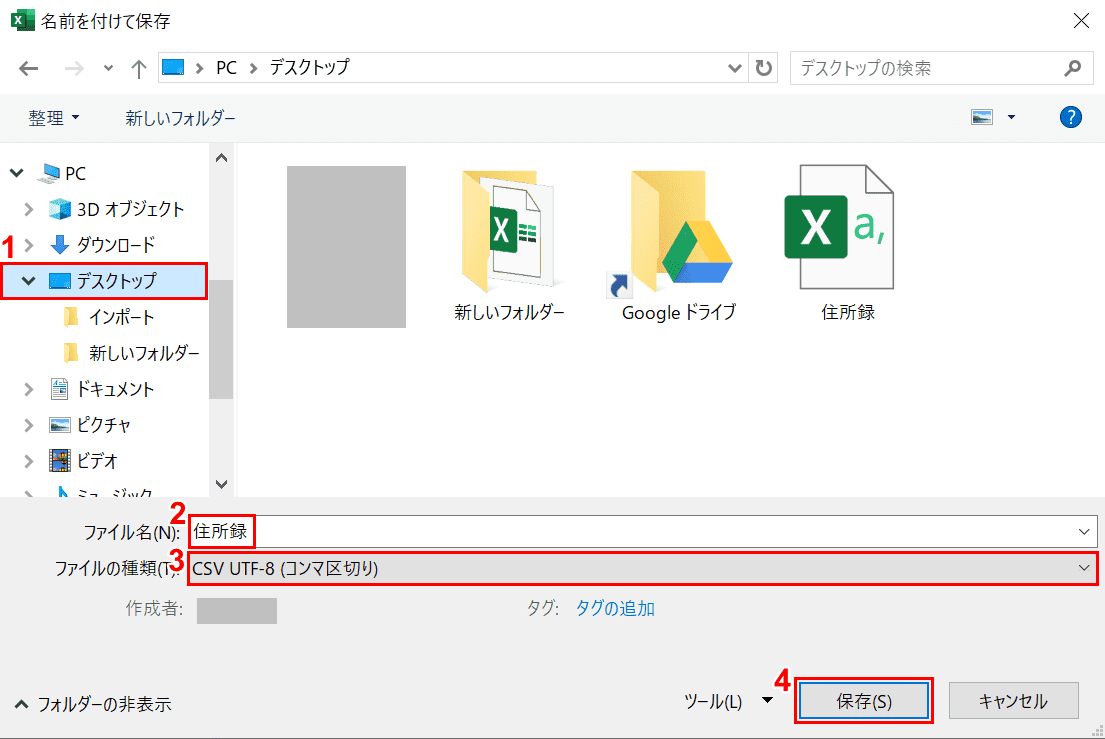The image size is (1105, 739).
Task: Open address bar history dropdown
Action: pos(734,68)
